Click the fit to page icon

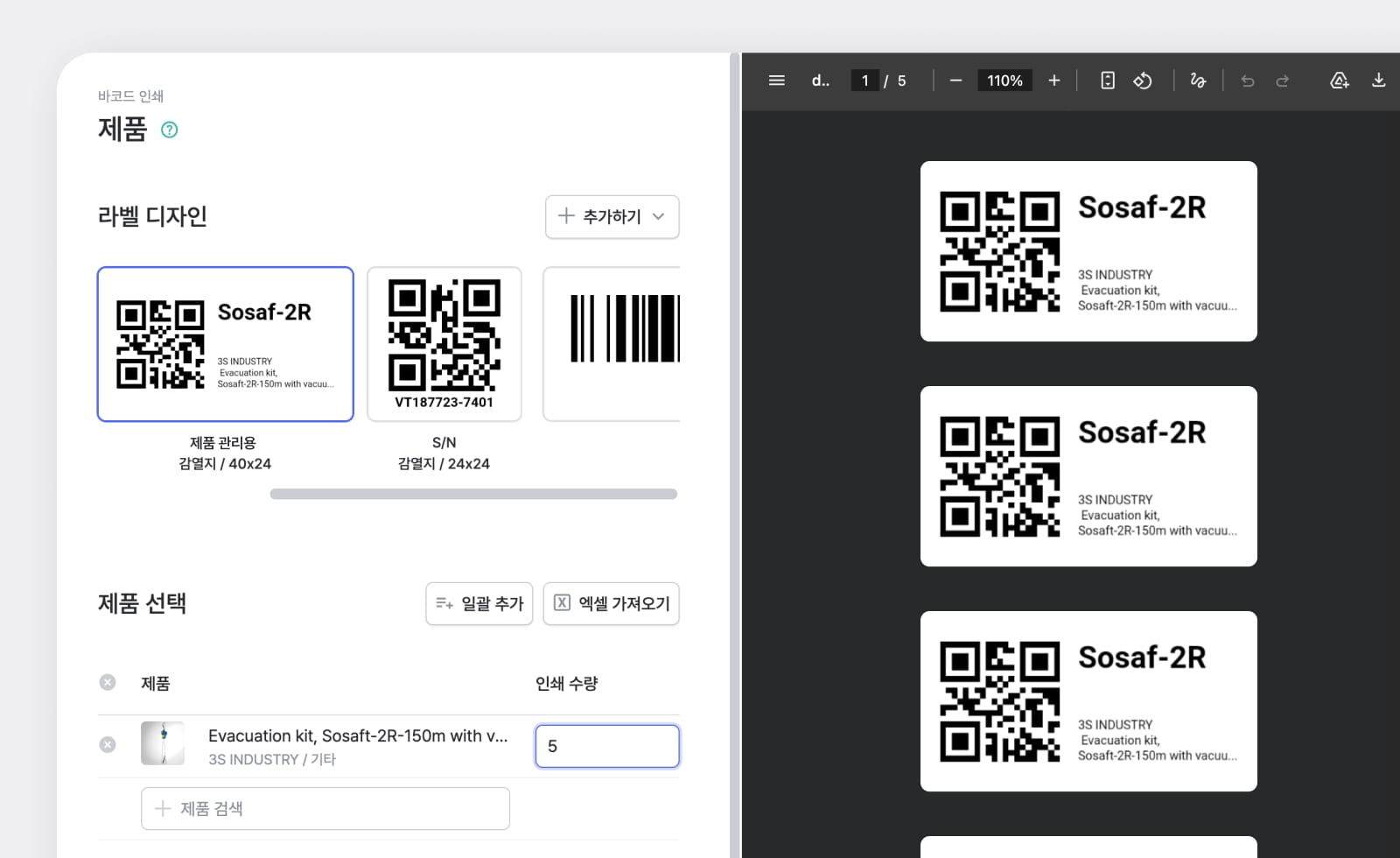click(x=1108, y=81)
